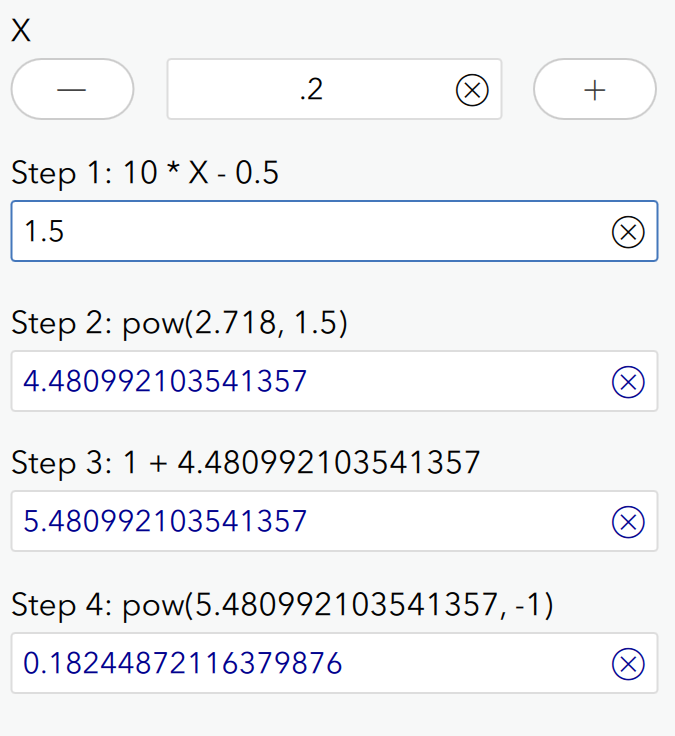
Task: Clear the Step 1 field showing 1.5
Action: tap(627, 232)
